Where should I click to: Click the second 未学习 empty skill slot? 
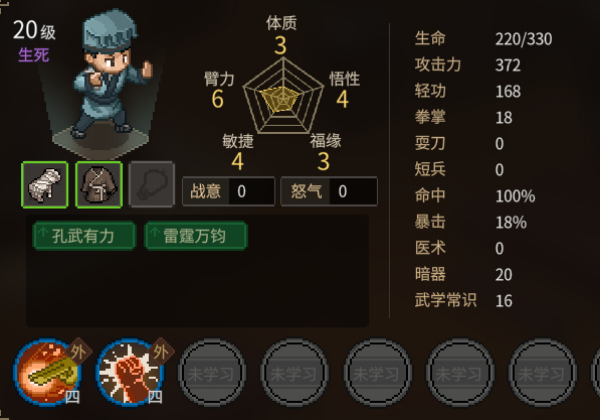click(294, 373)
